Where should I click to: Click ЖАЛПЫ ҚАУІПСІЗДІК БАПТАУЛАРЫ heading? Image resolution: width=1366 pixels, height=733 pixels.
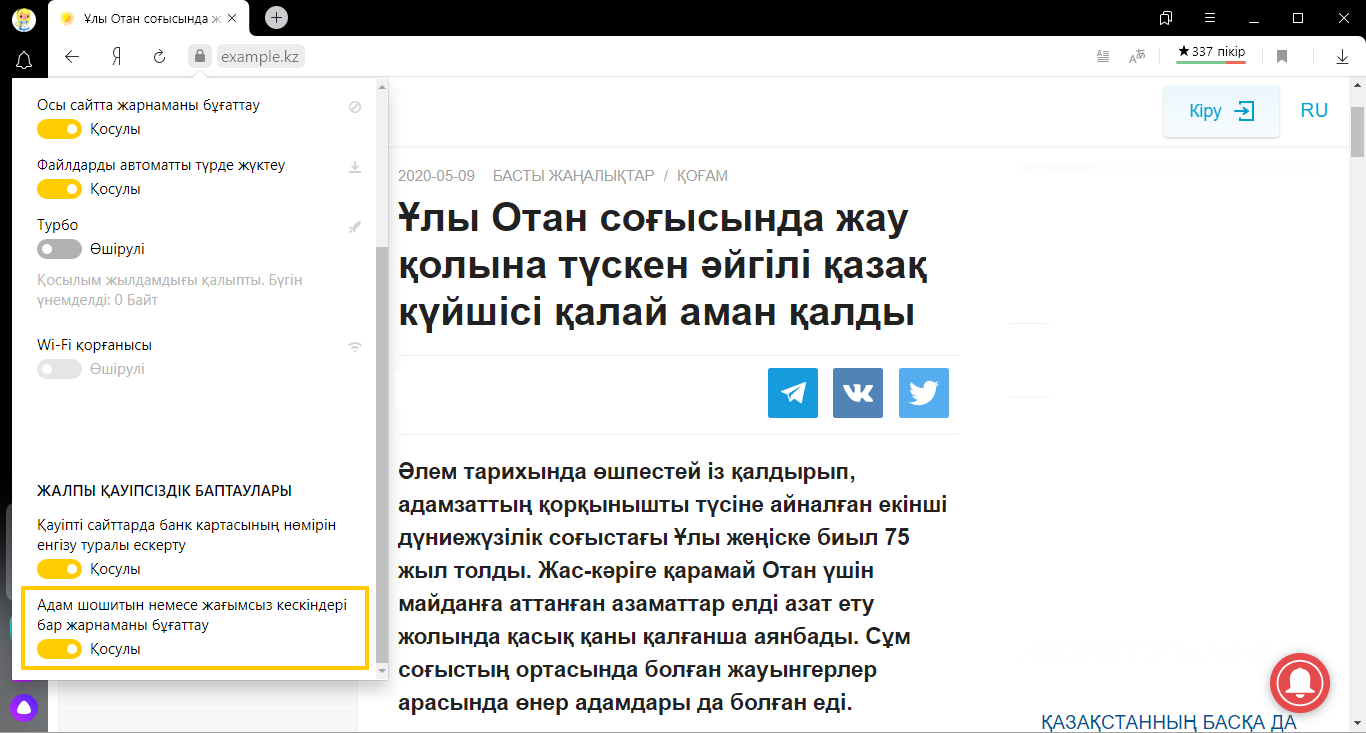click(x=164, y=491)
